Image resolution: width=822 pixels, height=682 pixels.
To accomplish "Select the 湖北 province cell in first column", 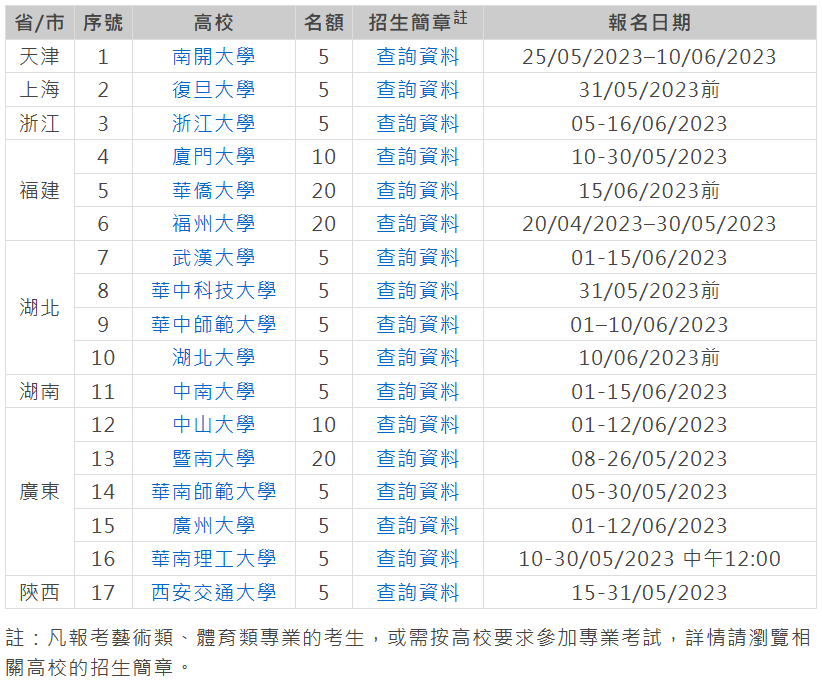I will (x=40, y=308).
